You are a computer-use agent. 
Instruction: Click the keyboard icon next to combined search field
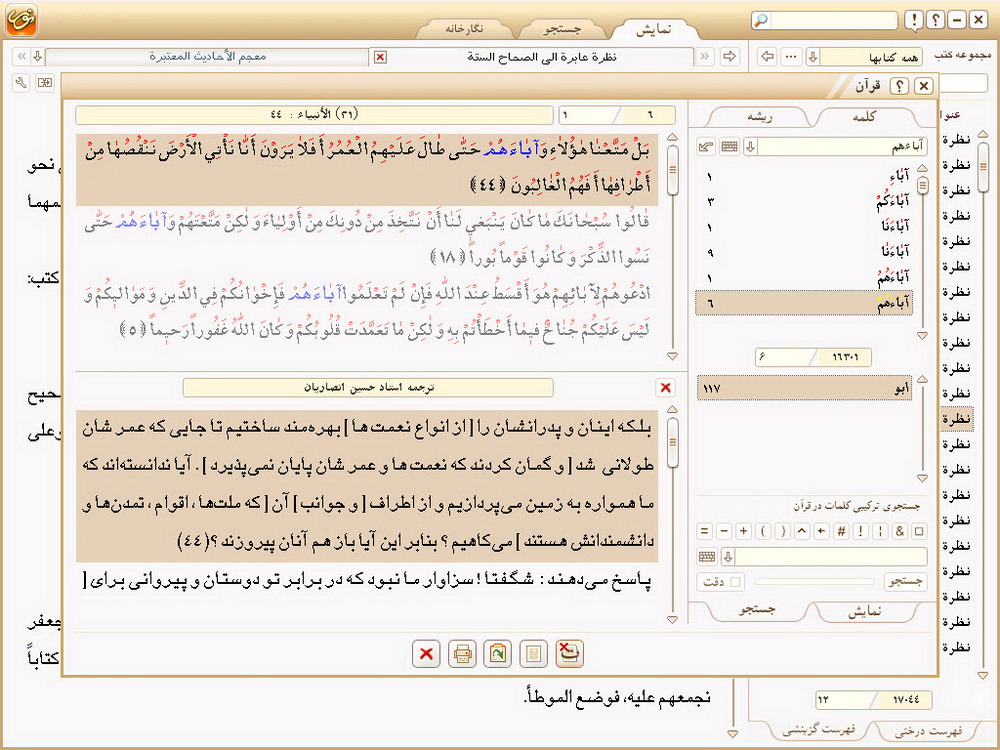tap(707, 557)
